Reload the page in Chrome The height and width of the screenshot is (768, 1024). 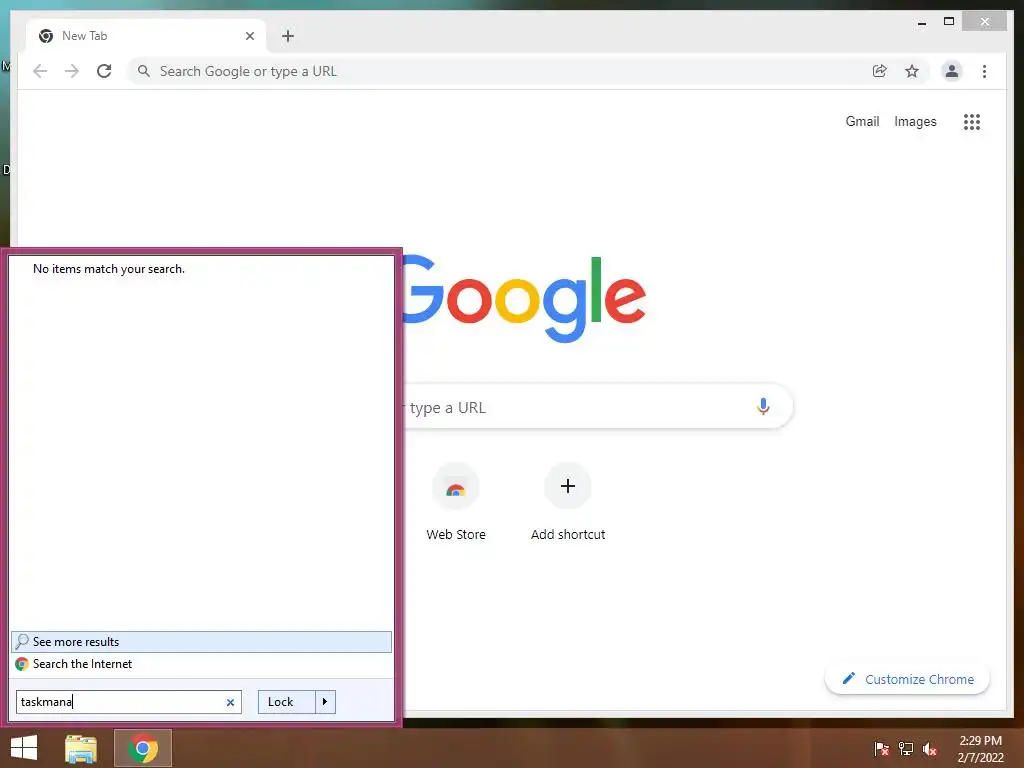(x=104, y=71)
